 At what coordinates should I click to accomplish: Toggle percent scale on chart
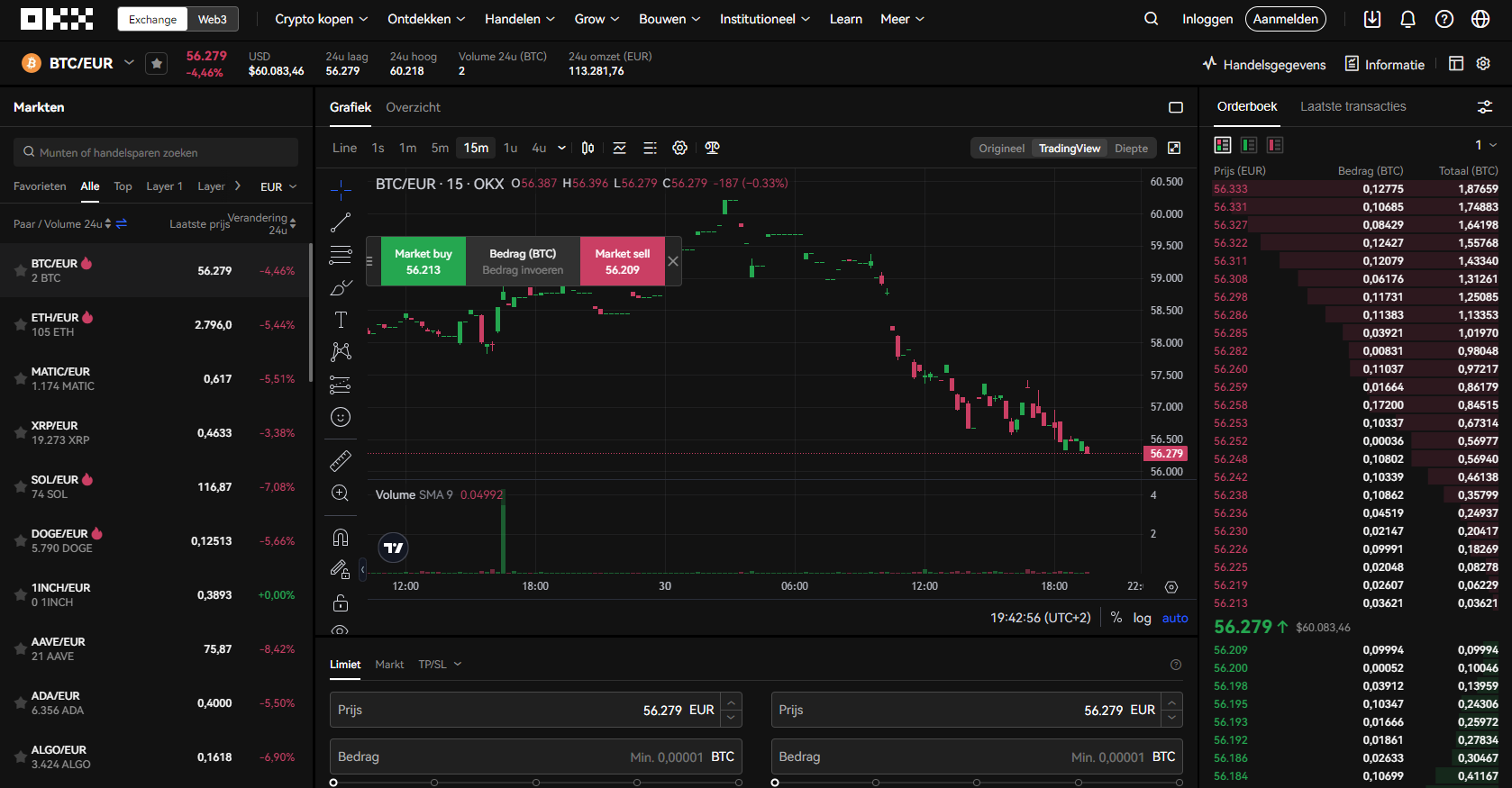click(1116, 618)
